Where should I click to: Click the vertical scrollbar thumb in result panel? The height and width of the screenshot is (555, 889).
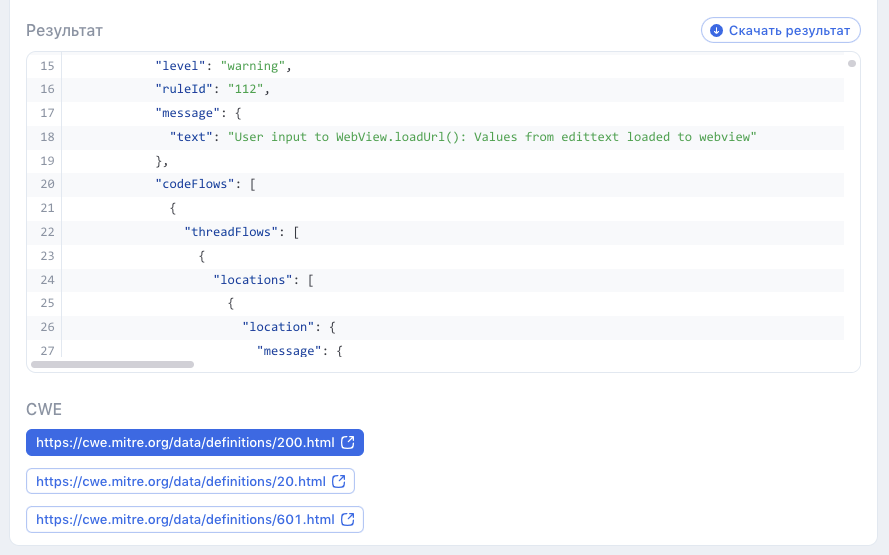pyautogui.click(x=851, y=64)
